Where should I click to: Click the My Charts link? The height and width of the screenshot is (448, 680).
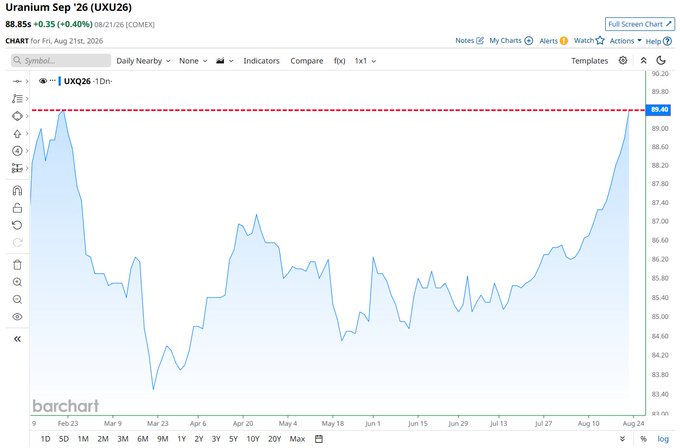point(511,40)
